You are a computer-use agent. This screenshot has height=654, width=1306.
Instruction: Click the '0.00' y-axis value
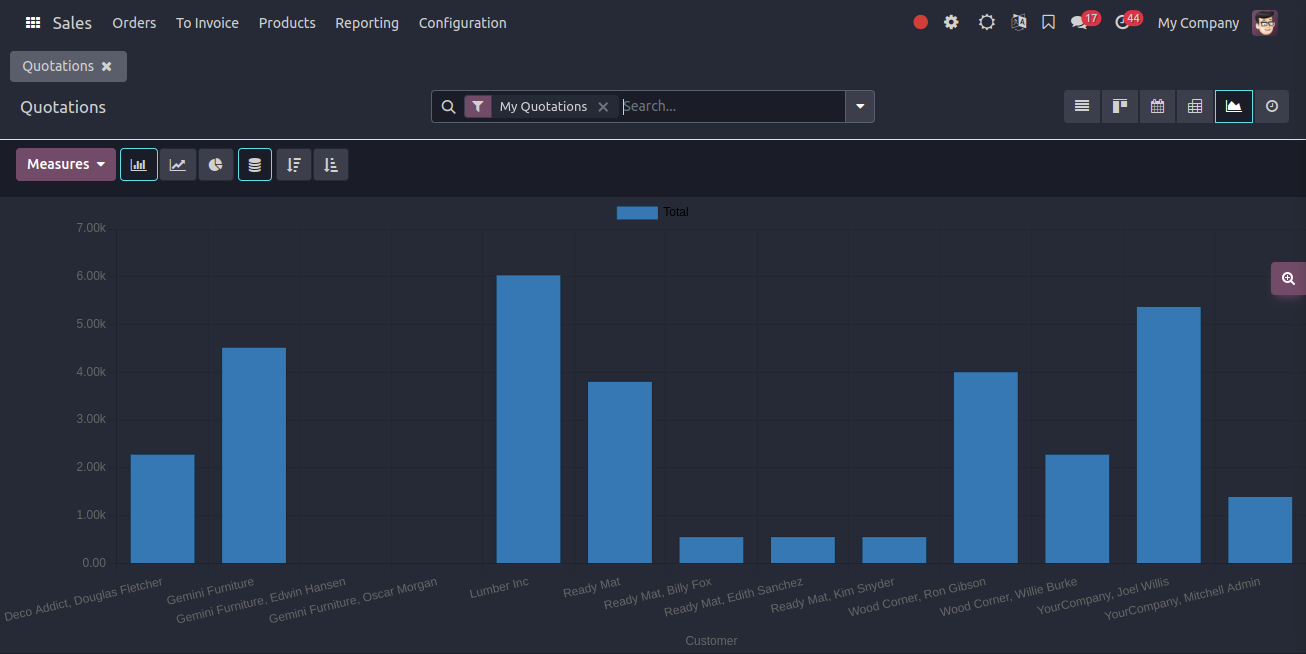pyautogui.click(x=93, y=563)
